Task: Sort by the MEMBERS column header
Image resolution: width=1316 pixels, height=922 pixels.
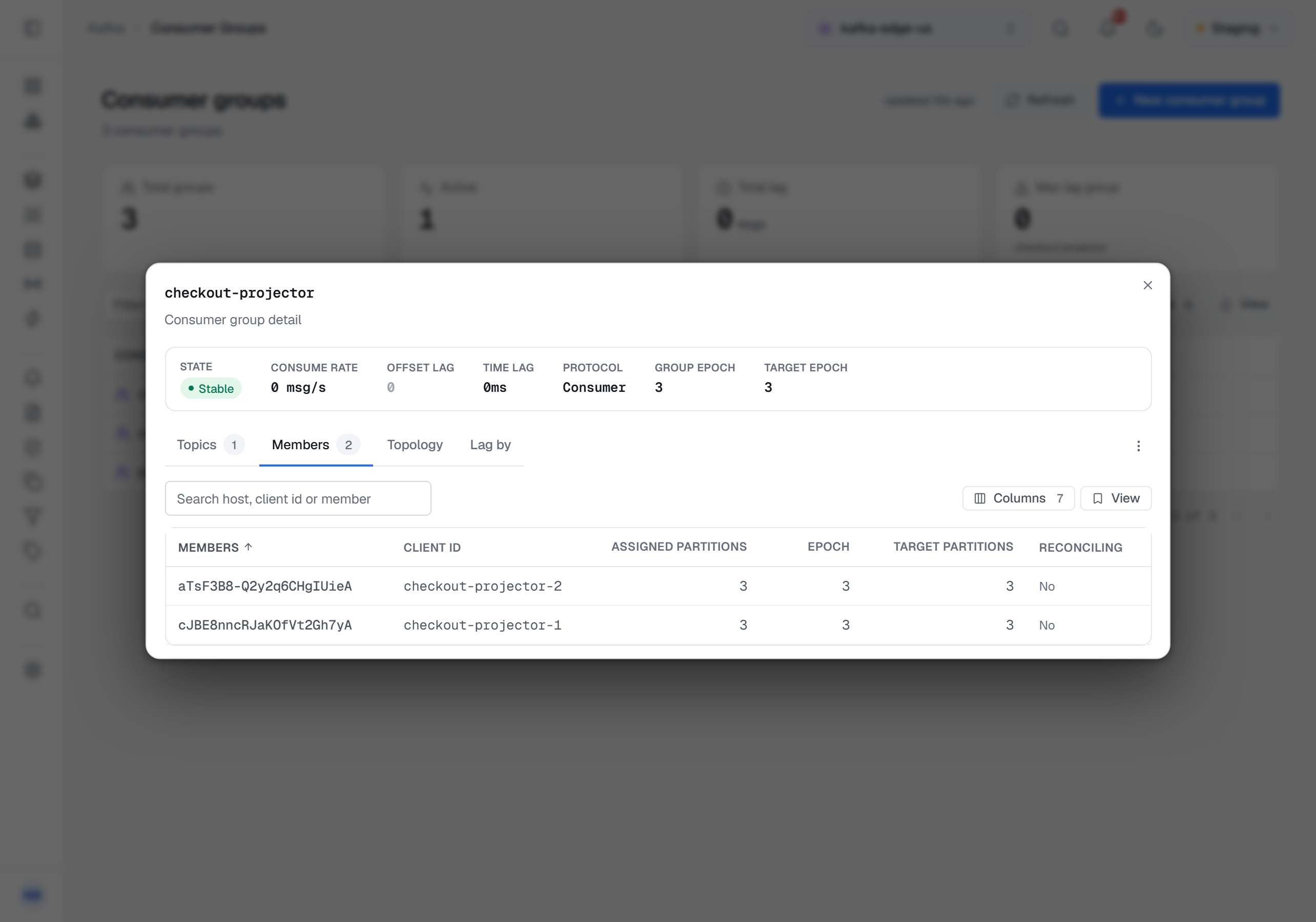Action: coord(208,547)
